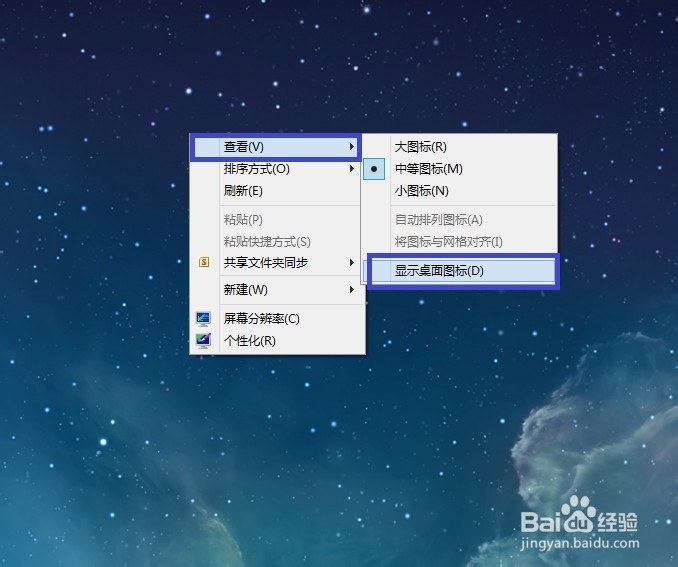This screenshot has width=678, height=567.
Task: Click the disabled 粘贴快捷方式(S) entry
Action: [x=275, y=241]
